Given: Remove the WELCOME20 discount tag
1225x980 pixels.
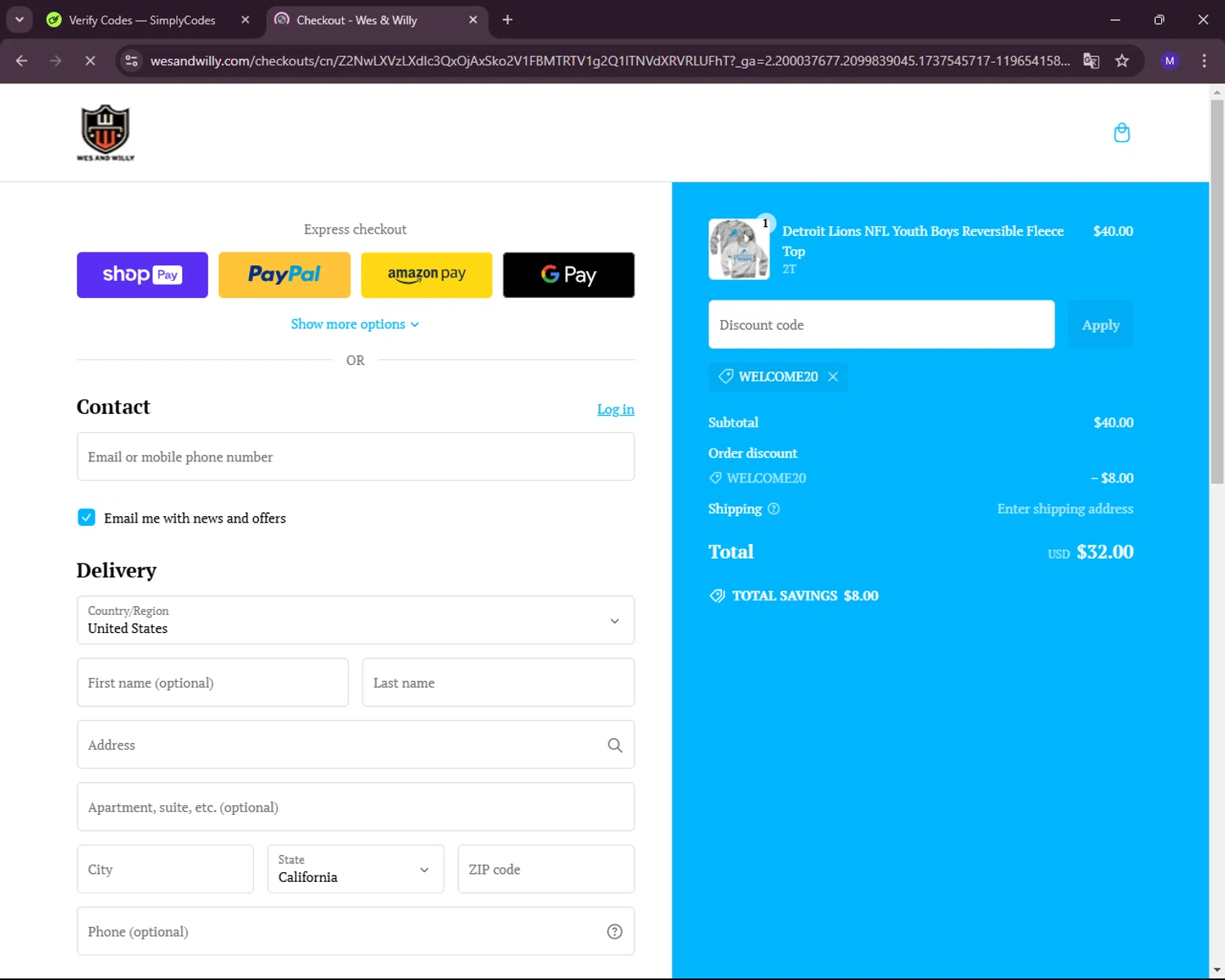Looking at the screenshot, I should pyautogui.click(x=833, y=376).
